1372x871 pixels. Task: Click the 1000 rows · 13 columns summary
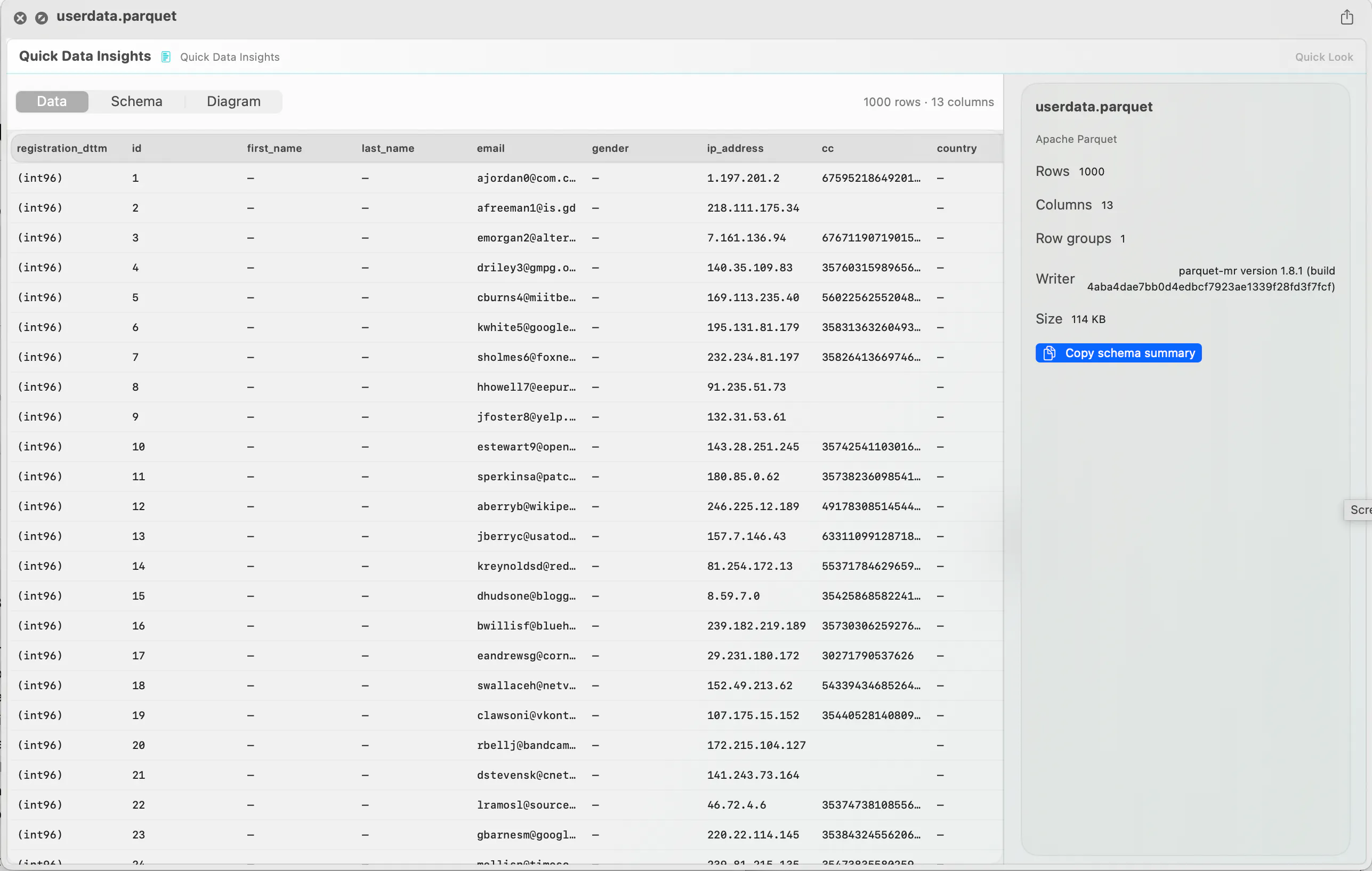click(928, 102)
